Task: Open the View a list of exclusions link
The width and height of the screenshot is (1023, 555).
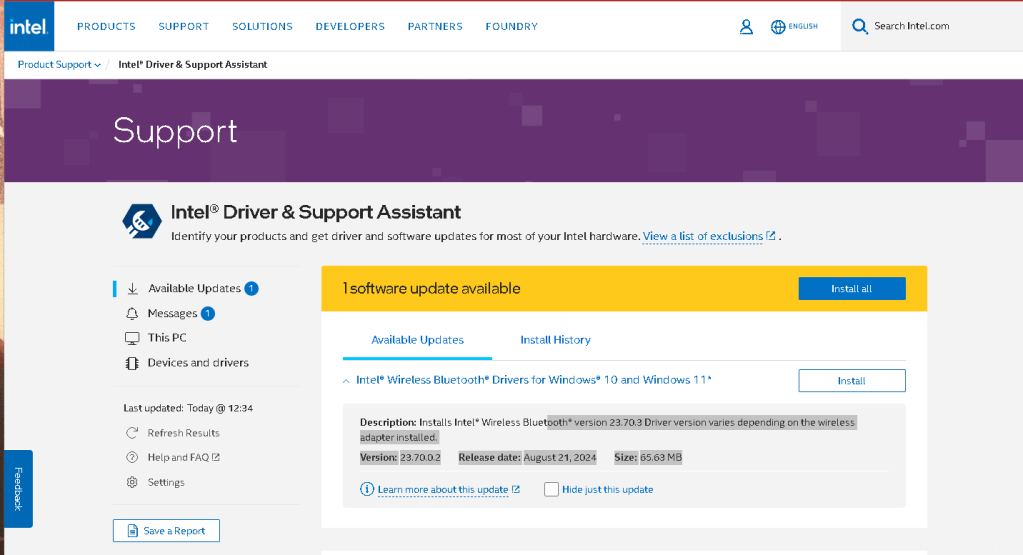Action: 703,236
